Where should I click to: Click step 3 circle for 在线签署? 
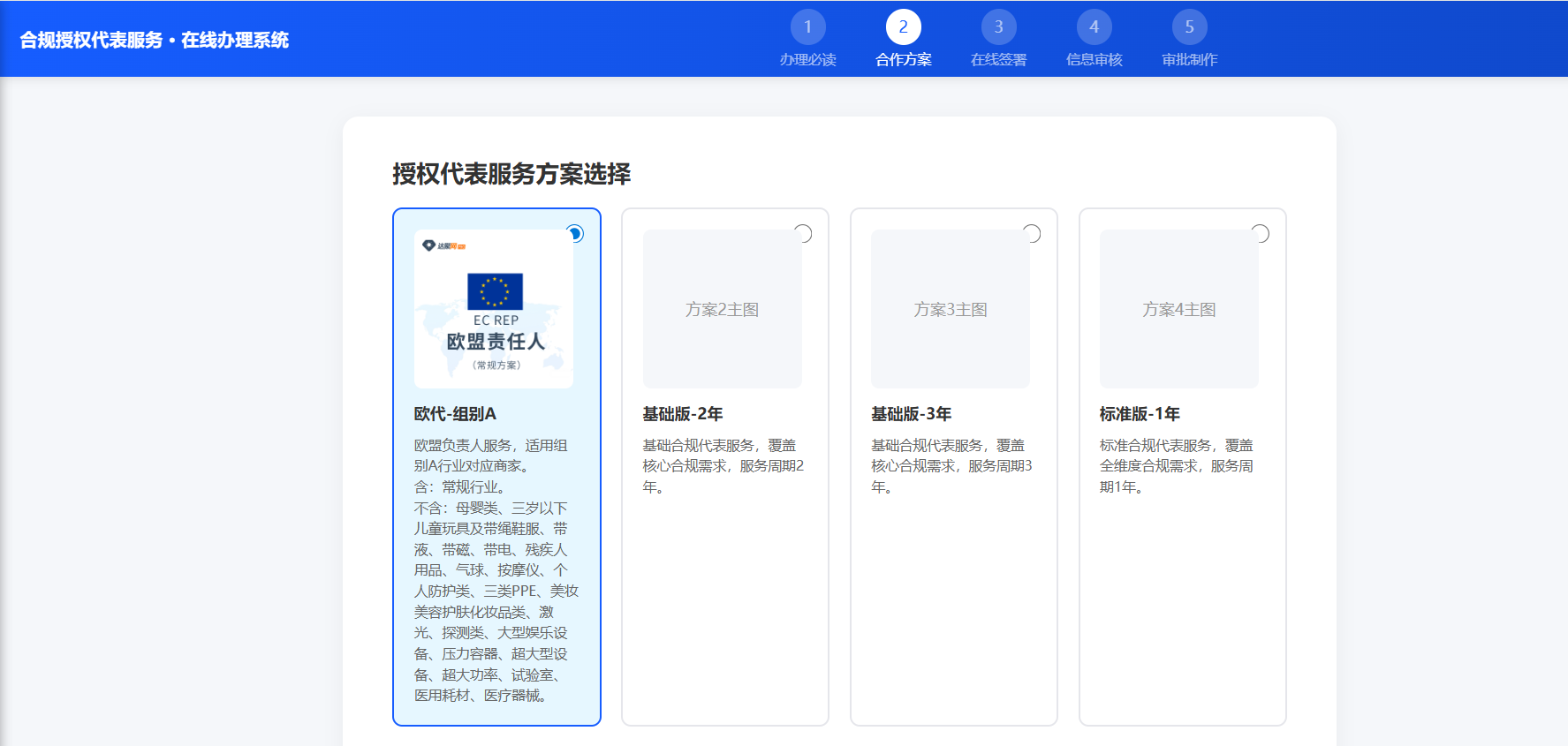pyautogui.click(x=998, y=26)
